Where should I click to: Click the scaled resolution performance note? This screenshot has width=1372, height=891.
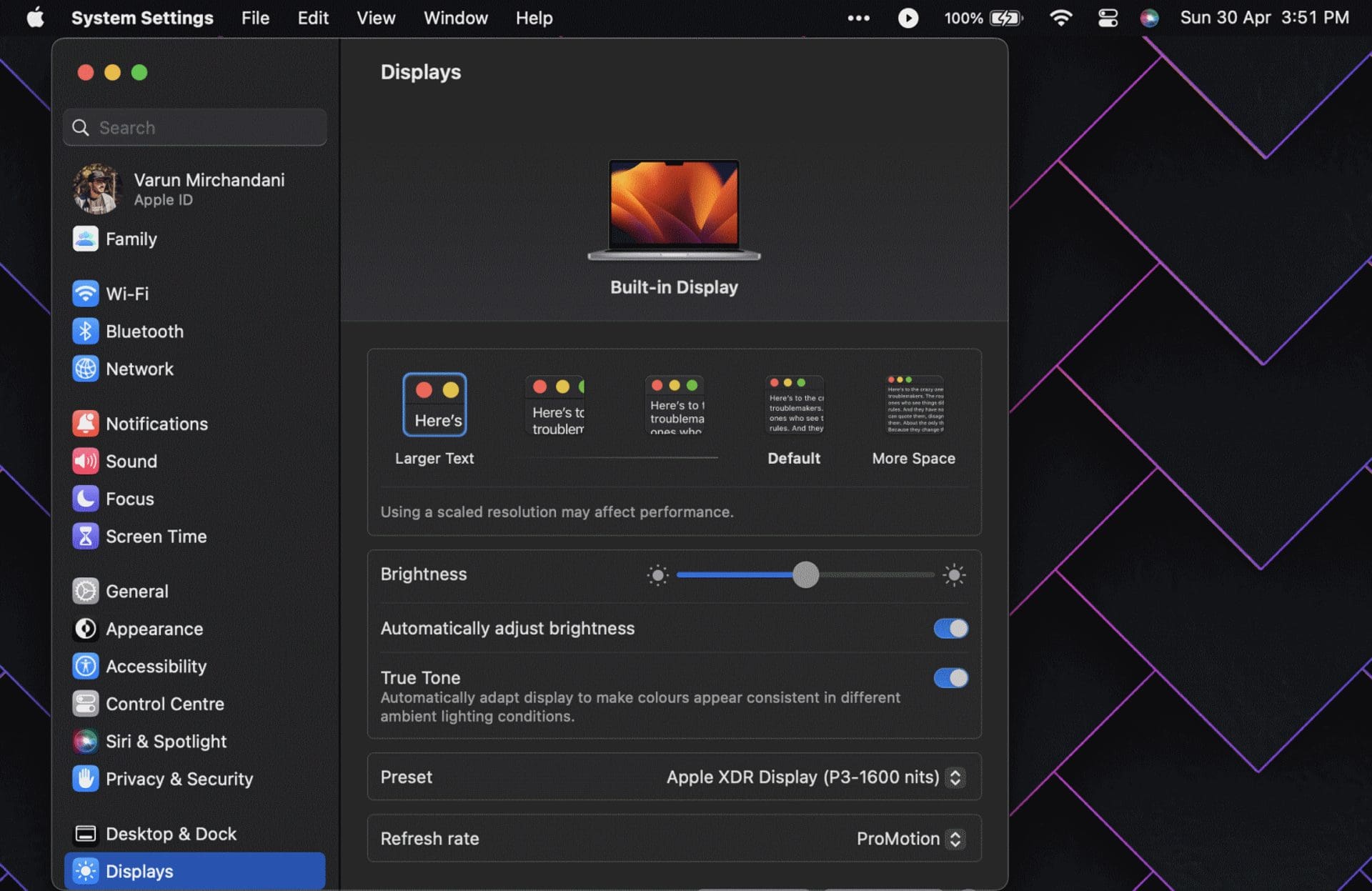click(557, 512)
